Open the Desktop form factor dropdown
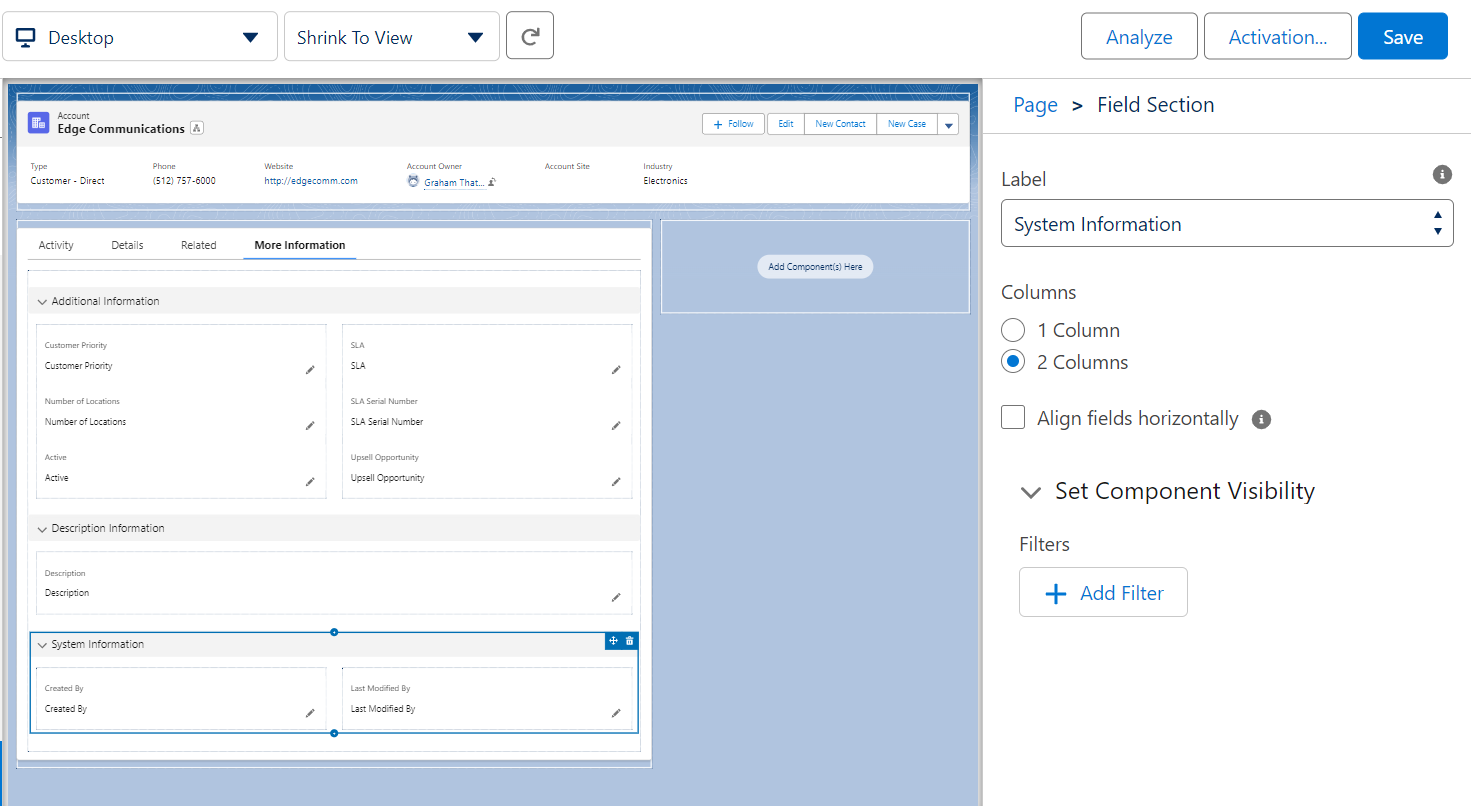 pyautogui.click(x=140, y=37)
